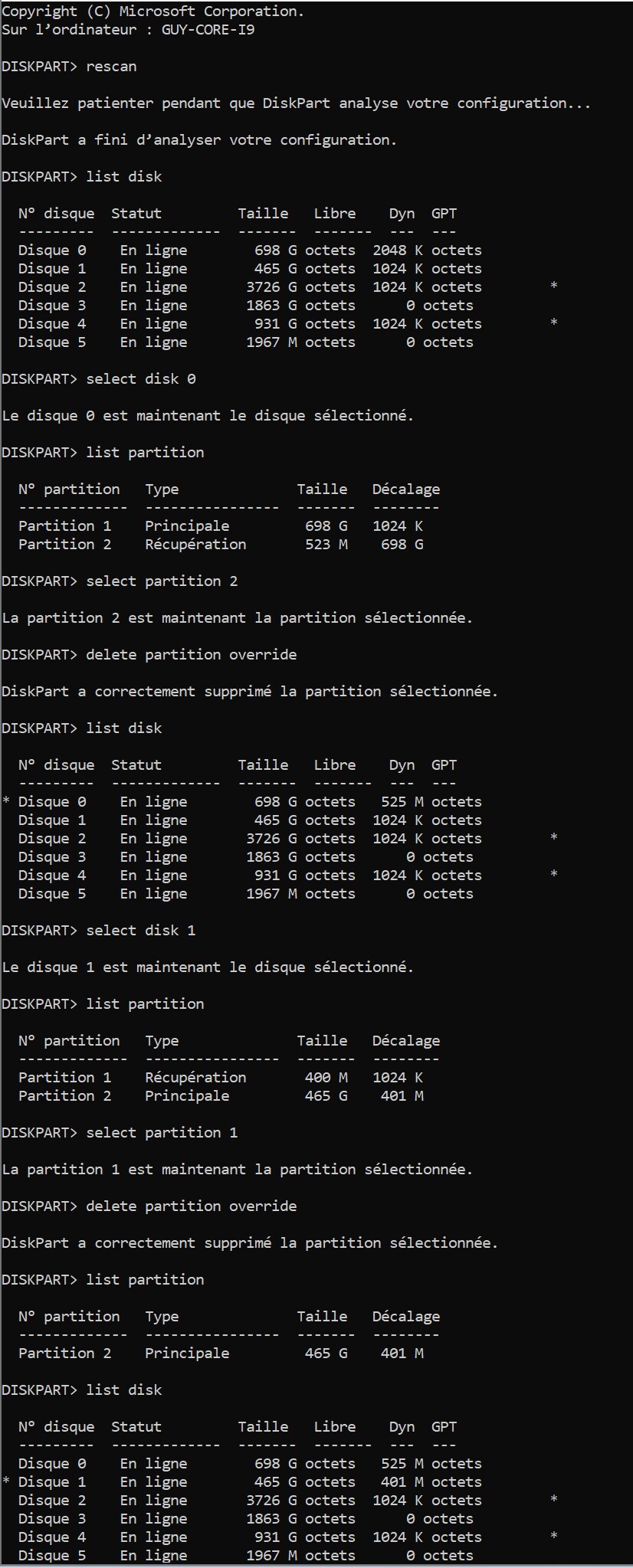633x1568 pixels.
Task: Click 'Le disque 1 est maintenant' confirmation line
Action: 208,967
